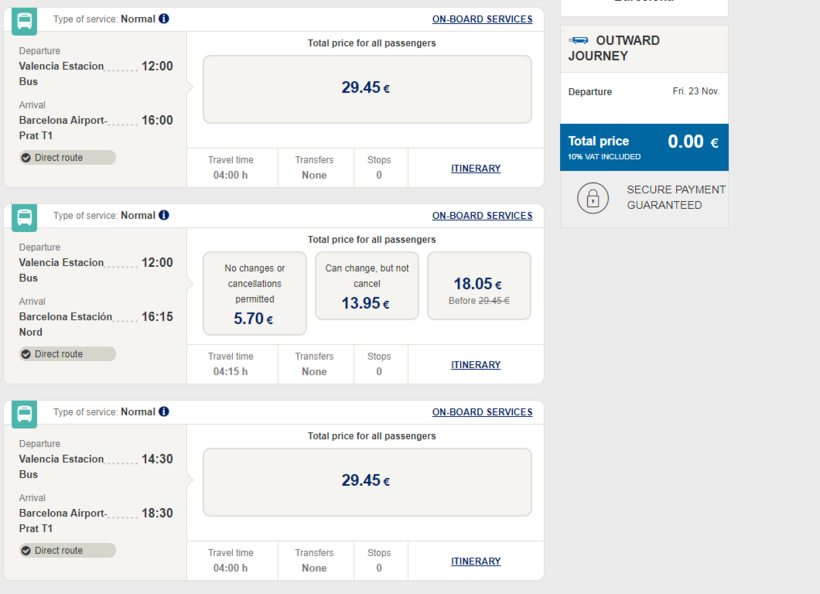The width and height of the screenshot is (820, 594).
Task: Open service type info for the first trip
Action: click(x=164, y=19)
